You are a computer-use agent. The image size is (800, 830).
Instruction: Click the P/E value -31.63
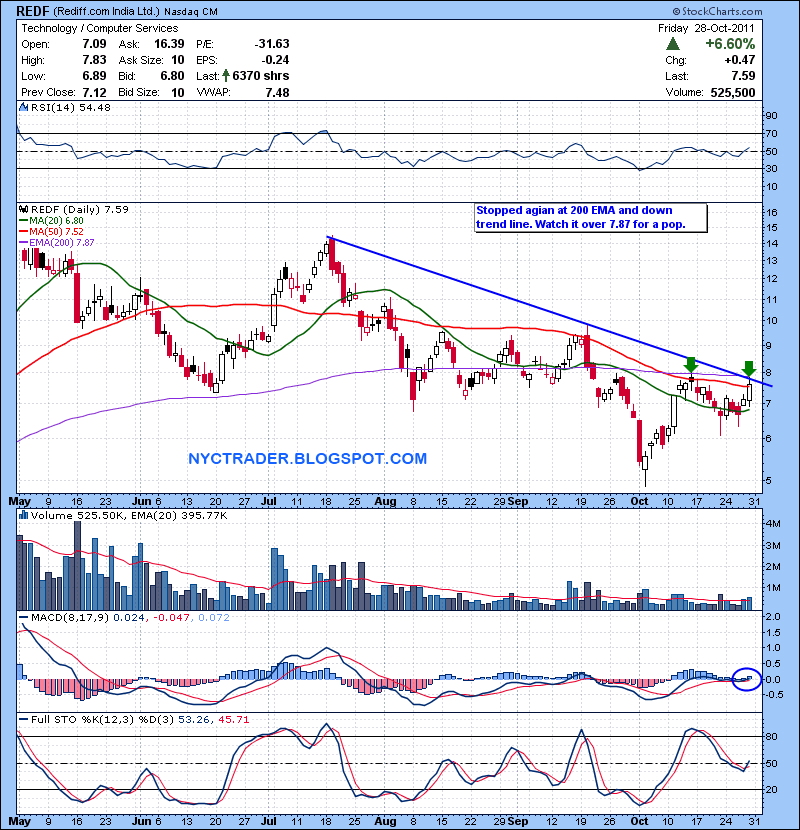(x=272, y=44)
